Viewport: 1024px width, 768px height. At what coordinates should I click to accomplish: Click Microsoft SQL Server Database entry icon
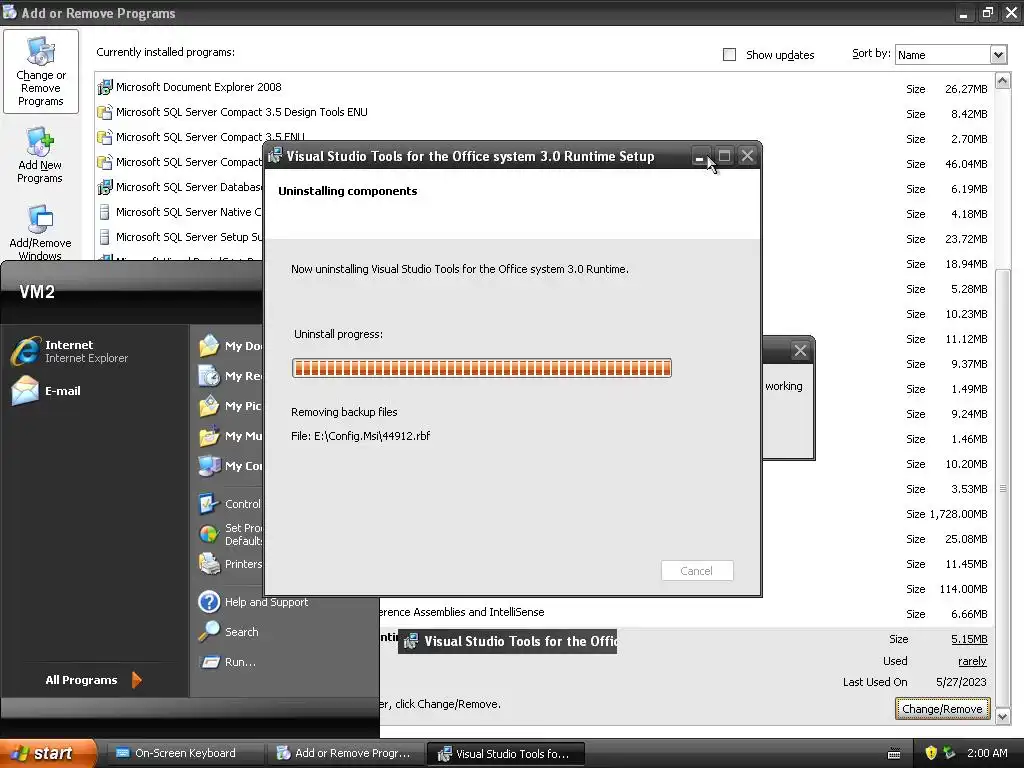(104, 187)
